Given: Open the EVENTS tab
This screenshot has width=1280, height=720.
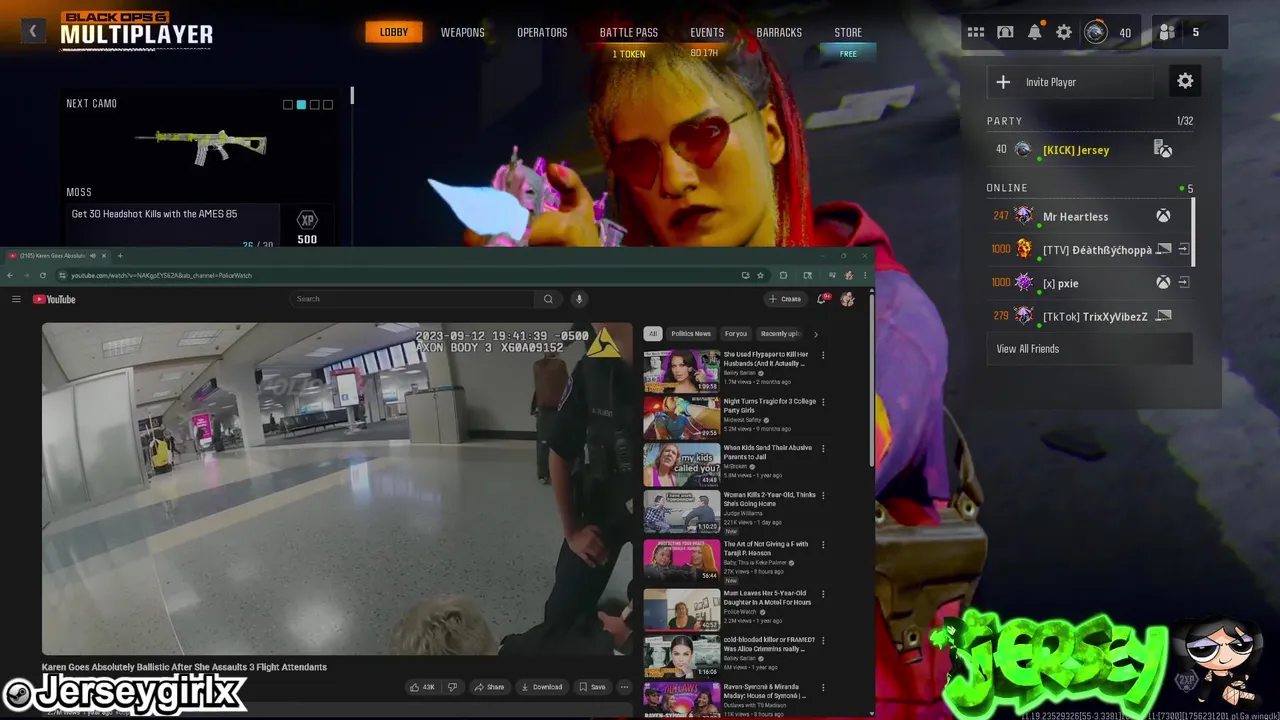Looking at the screenshot, I should (707, 32).
